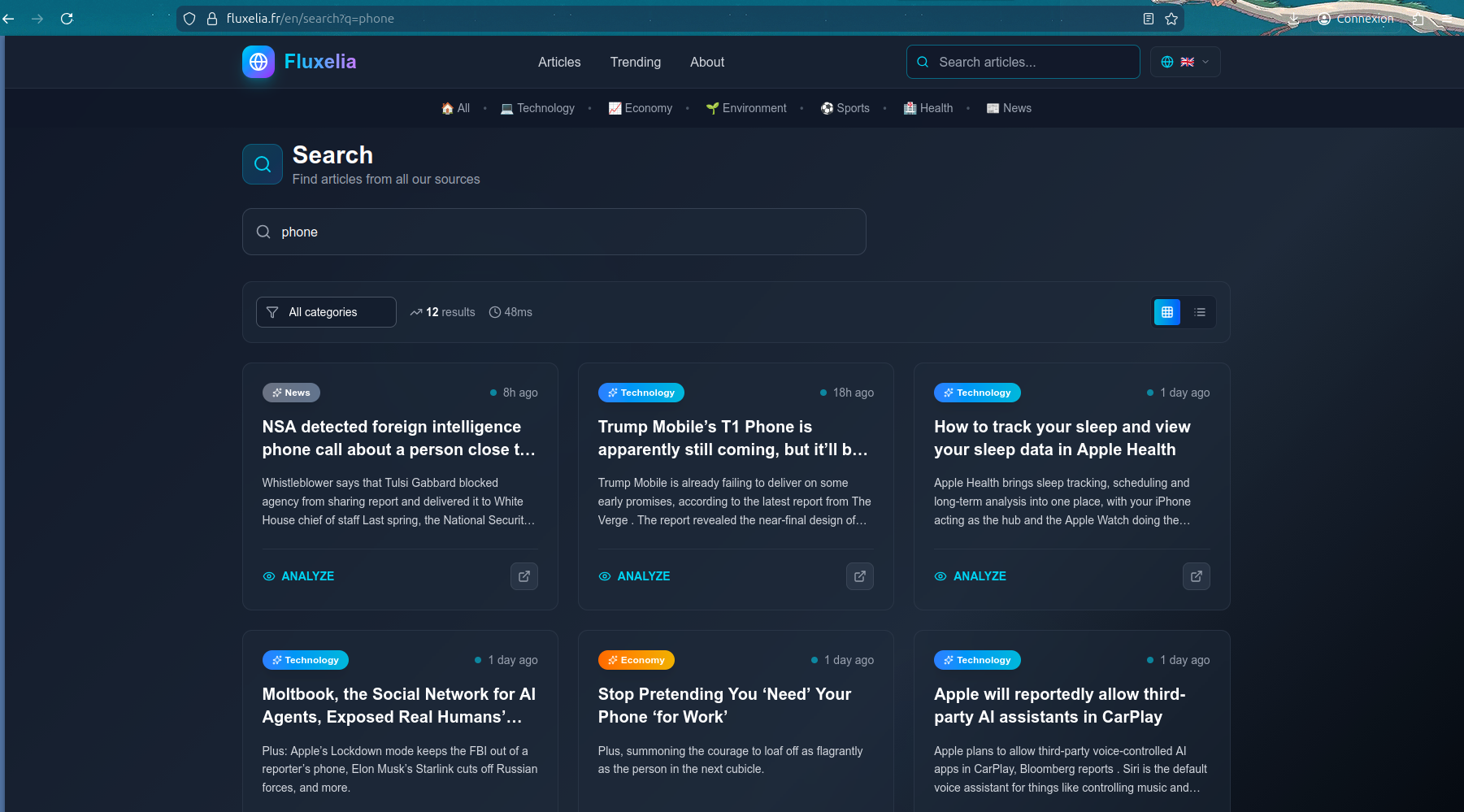
Task: Open the 'How to track your sleep' article
Action: [x=1062, y=438]
